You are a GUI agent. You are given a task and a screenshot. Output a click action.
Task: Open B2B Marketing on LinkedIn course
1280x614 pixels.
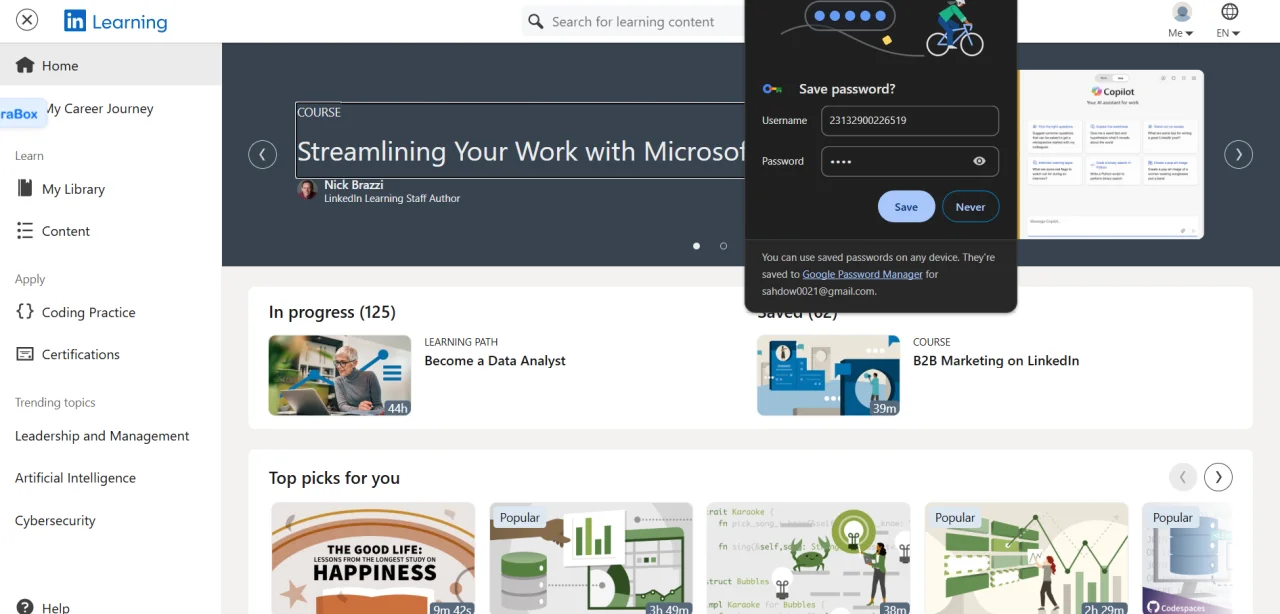click(x=996, y=360)
